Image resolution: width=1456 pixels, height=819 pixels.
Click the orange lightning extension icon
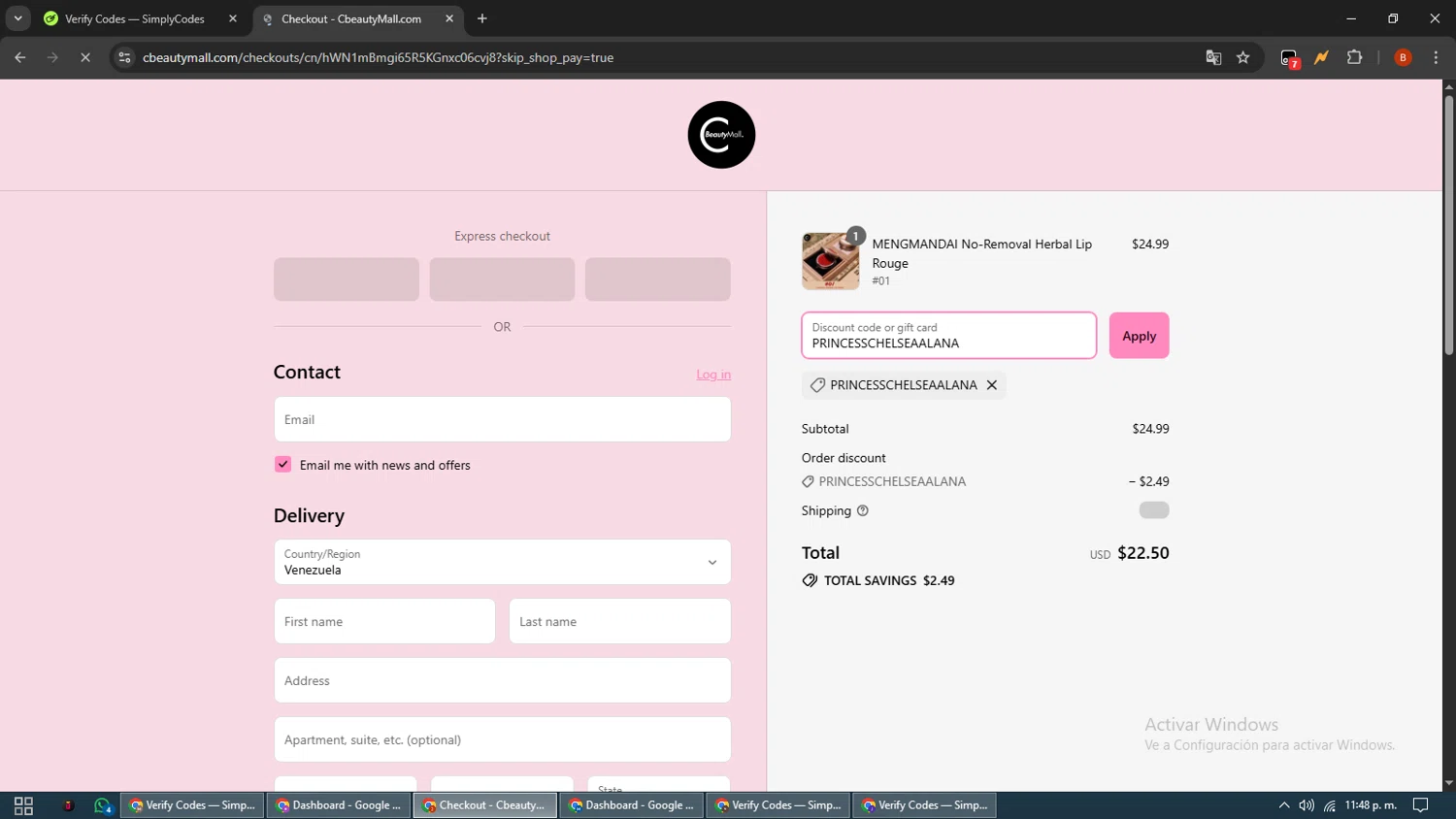[1321, 57]
